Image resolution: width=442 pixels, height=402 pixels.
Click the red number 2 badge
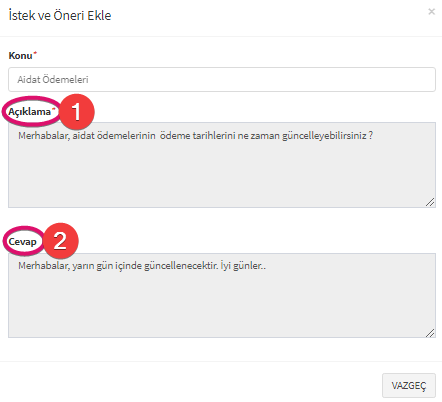tap(61, 240)
